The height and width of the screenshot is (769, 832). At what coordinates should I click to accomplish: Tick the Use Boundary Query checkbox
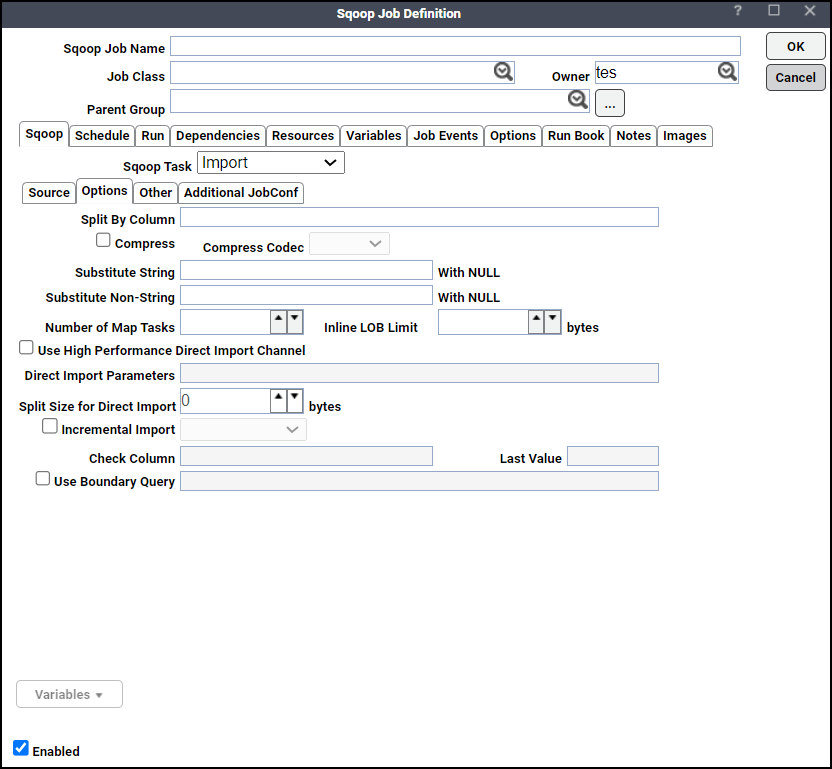[42, 478]
